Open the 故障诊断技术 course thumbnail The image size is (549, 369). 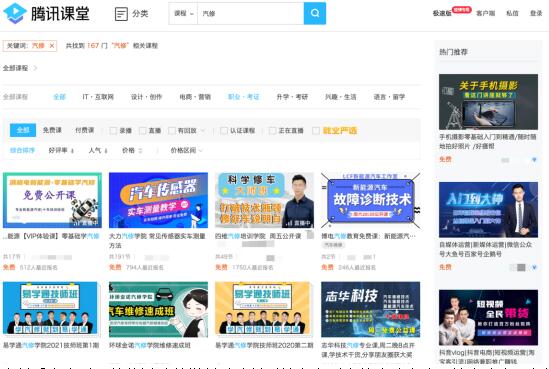pos(370,200)
